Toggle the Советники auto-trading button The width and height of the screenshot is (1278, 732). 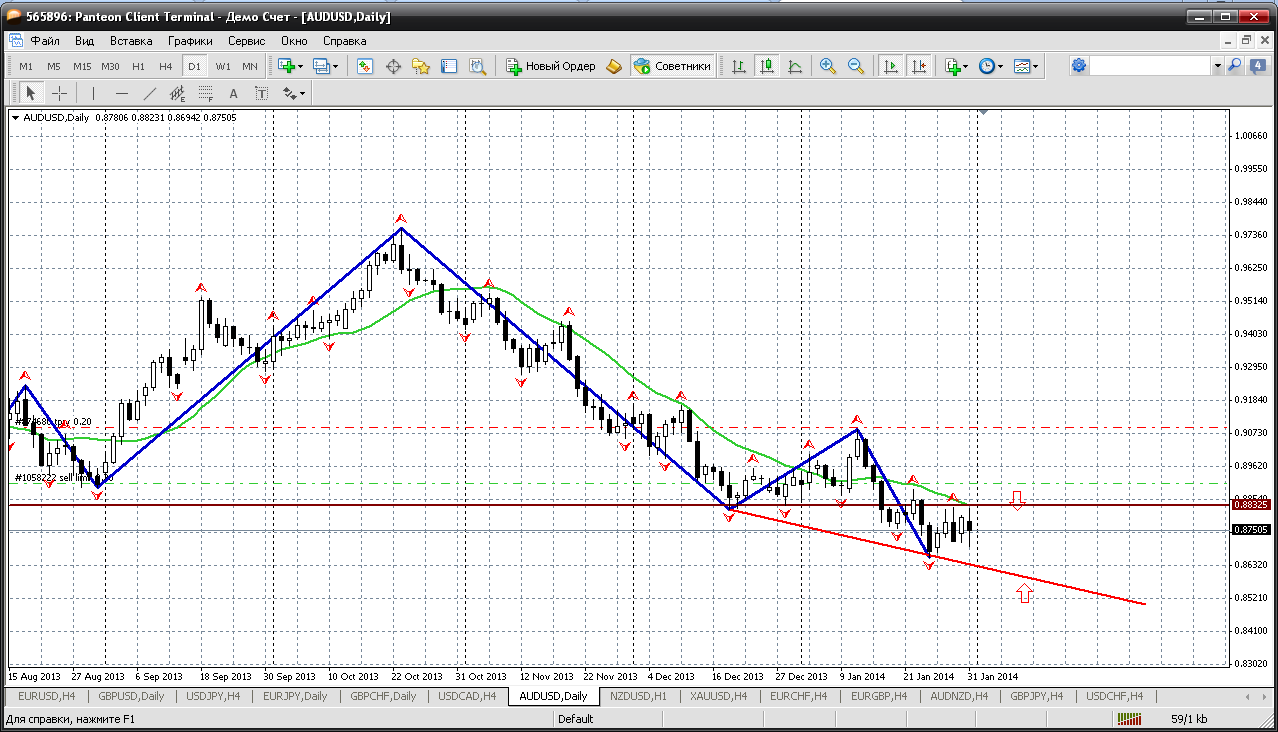[673, 66]
